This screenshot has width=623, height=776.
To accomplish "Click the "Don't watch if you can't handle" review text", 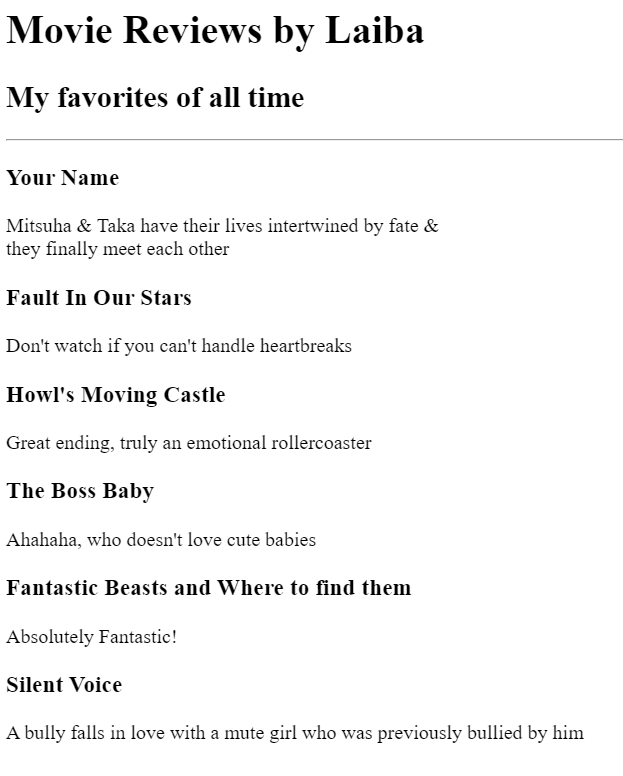I will click(130, 346).
